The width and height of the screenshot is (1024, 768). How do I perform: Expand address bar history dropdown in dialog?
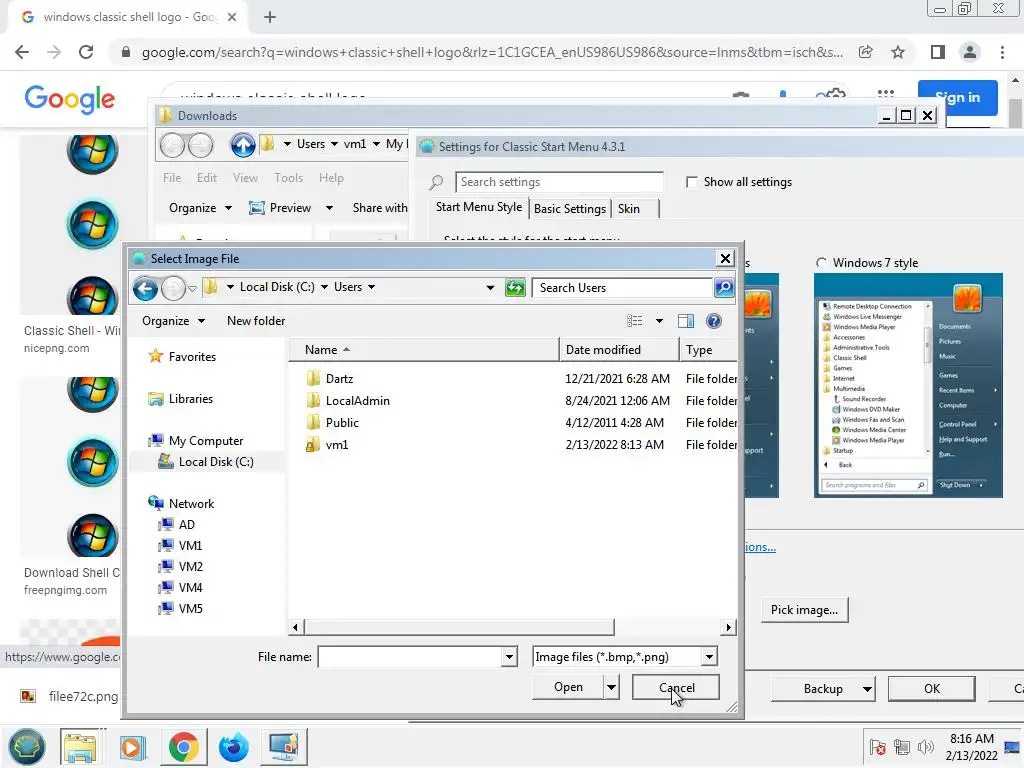(x=490, y=287)
